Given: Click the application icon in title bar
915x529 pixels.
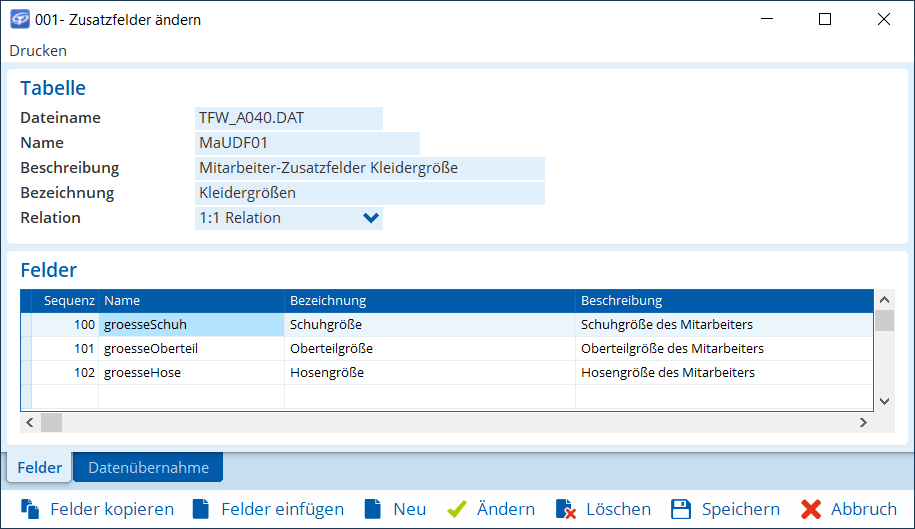Looking at the screenshot, I should tap(19, 19).
